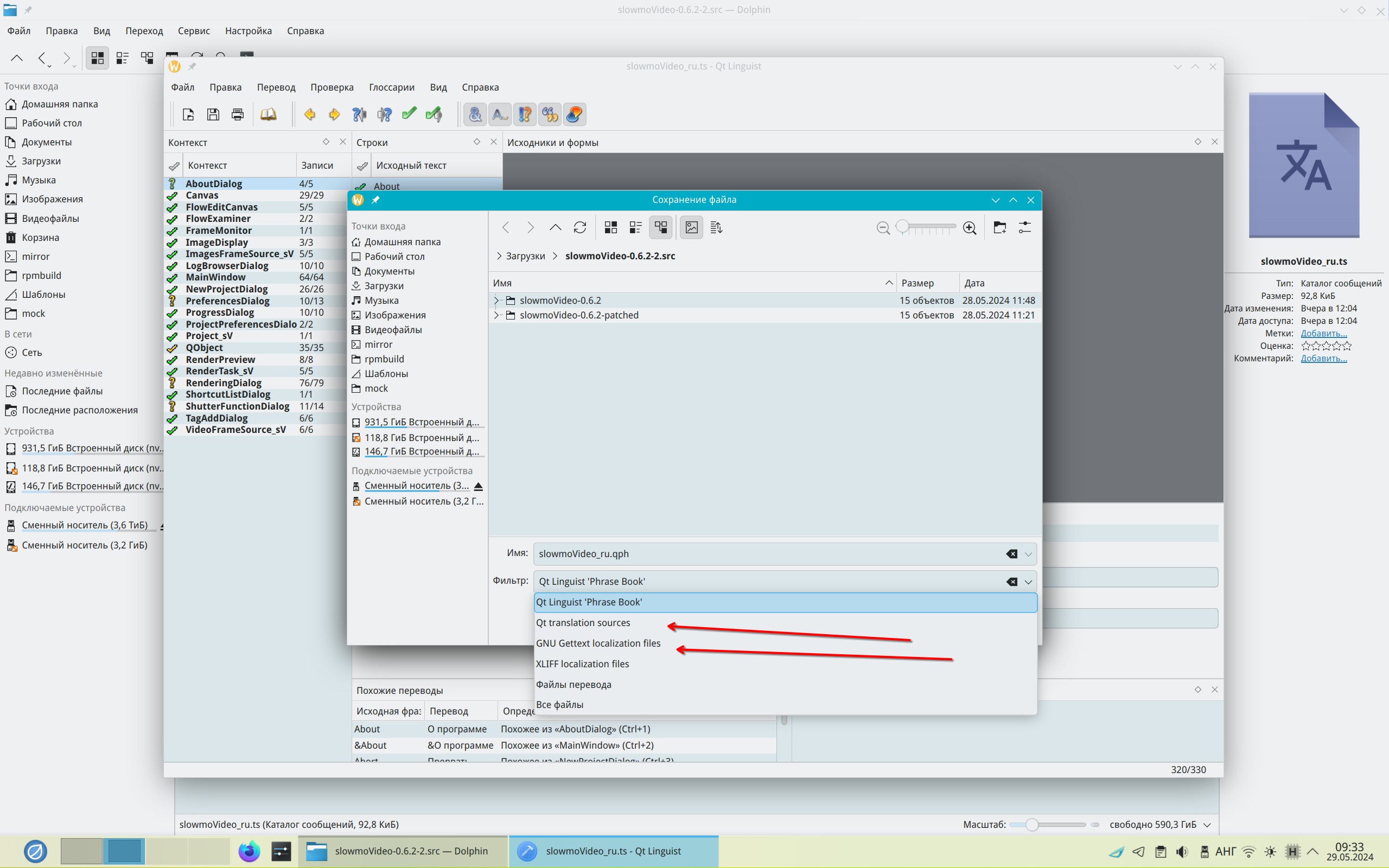Click Загрузки in breadcrumb path
The width and height of the screenshot is (1389, 868).
click(525, 256)
